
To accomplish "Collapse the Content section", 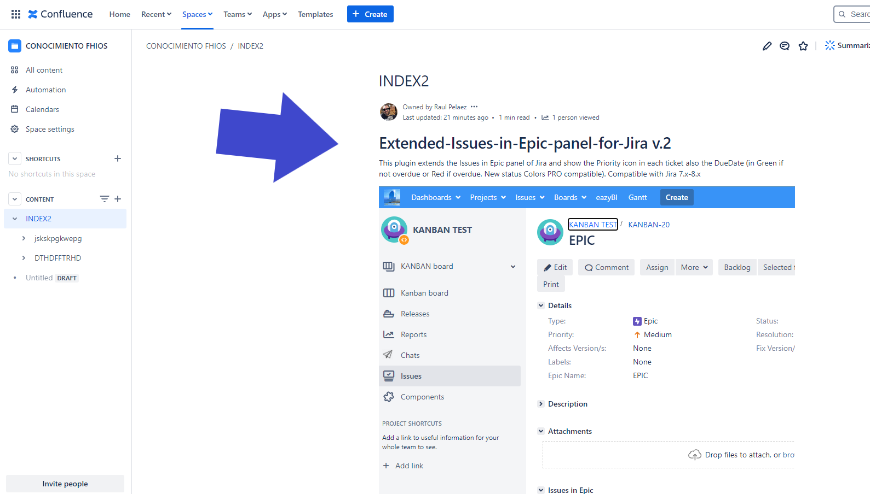I will 14,199.
